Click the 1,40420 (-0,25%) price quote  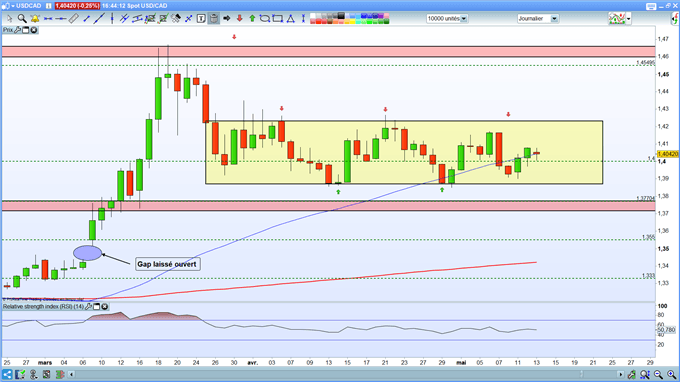coord(77,6)
